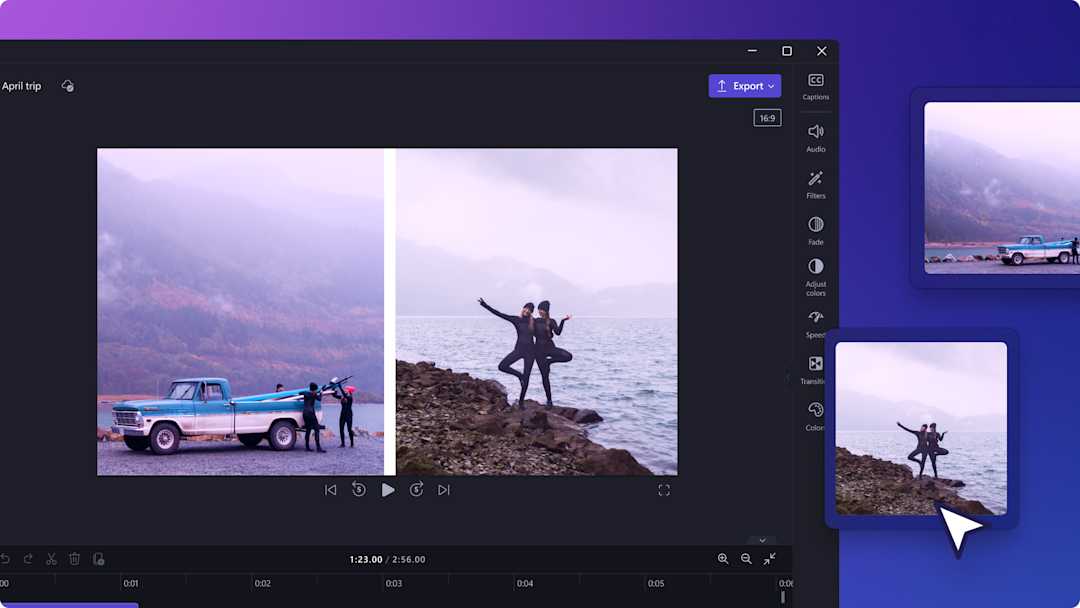Open the 16:9 aspect ratio selector
The height and width of the screenshot is (608, 1080).
point(767,117)
